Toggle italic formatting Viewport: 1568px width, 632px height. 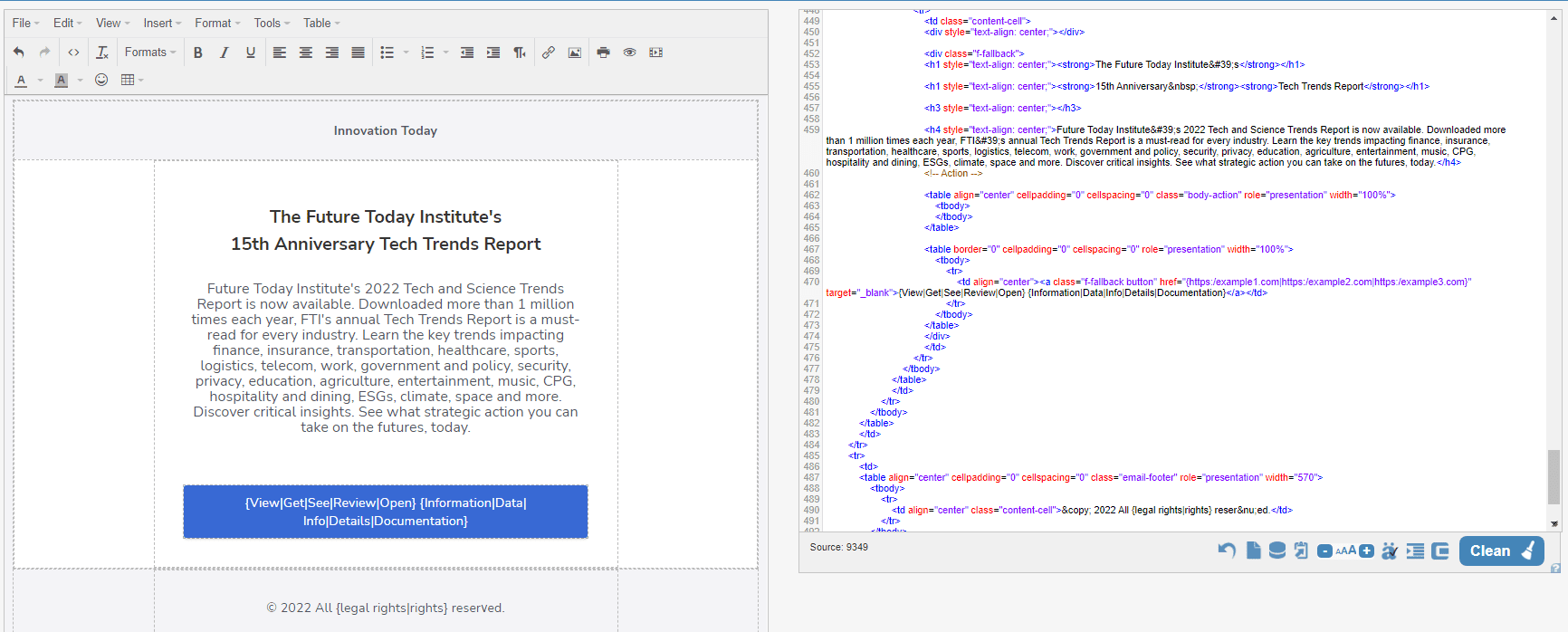click(x=225, y=53)
